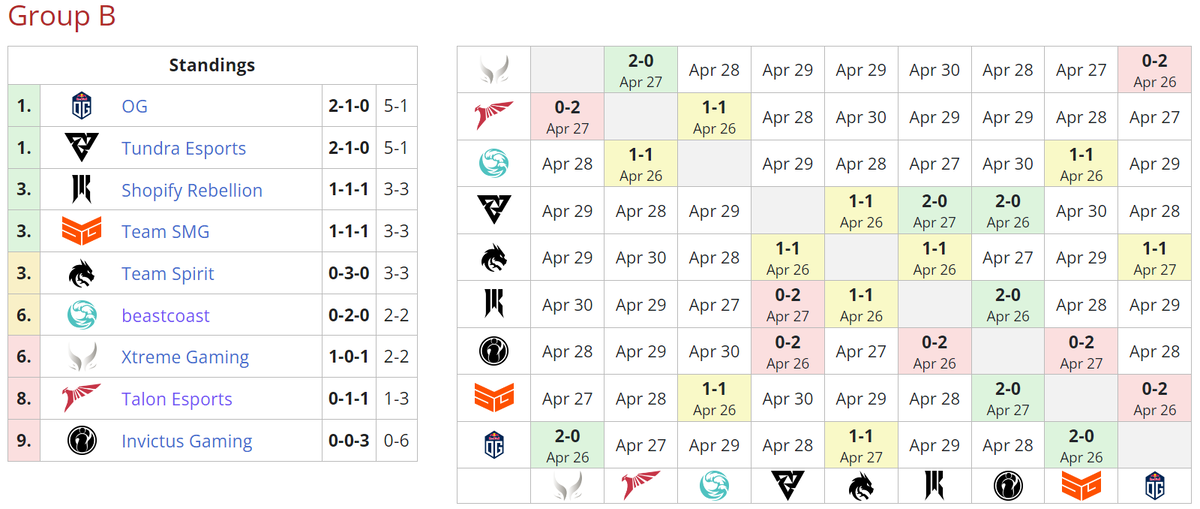Click the OG logo in crosstable bottom row
The width and height of the screenshot is (1200, 509).
pyautogui.click(x=1154, y=486)
